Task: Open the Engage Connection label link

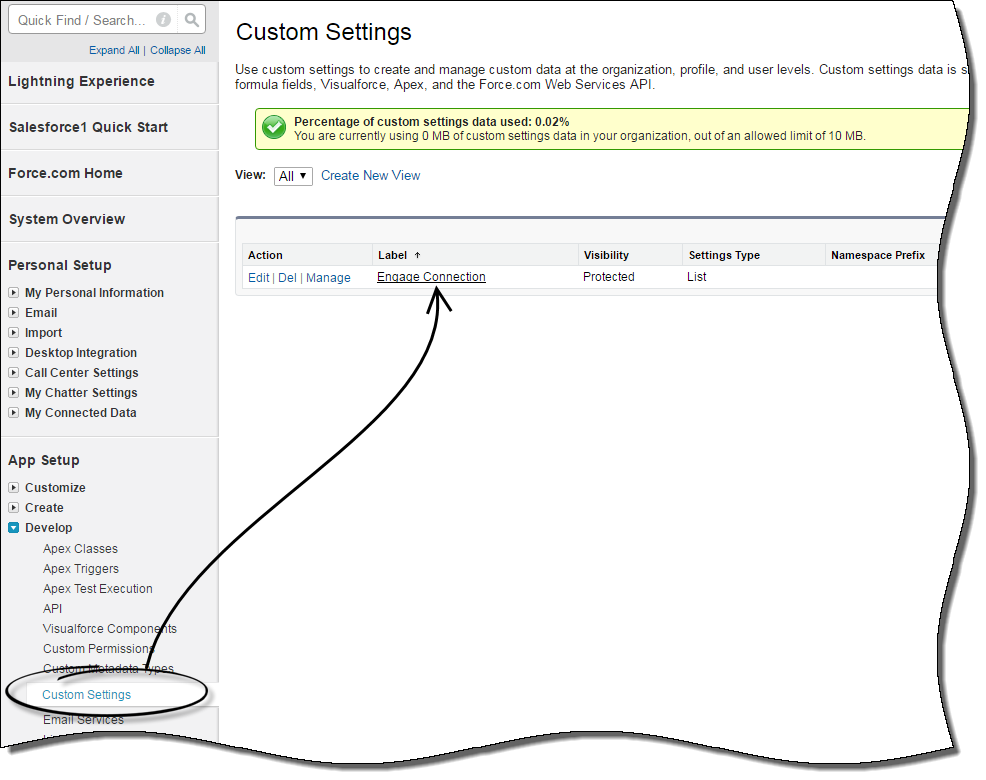Action: tap(431, 277)
